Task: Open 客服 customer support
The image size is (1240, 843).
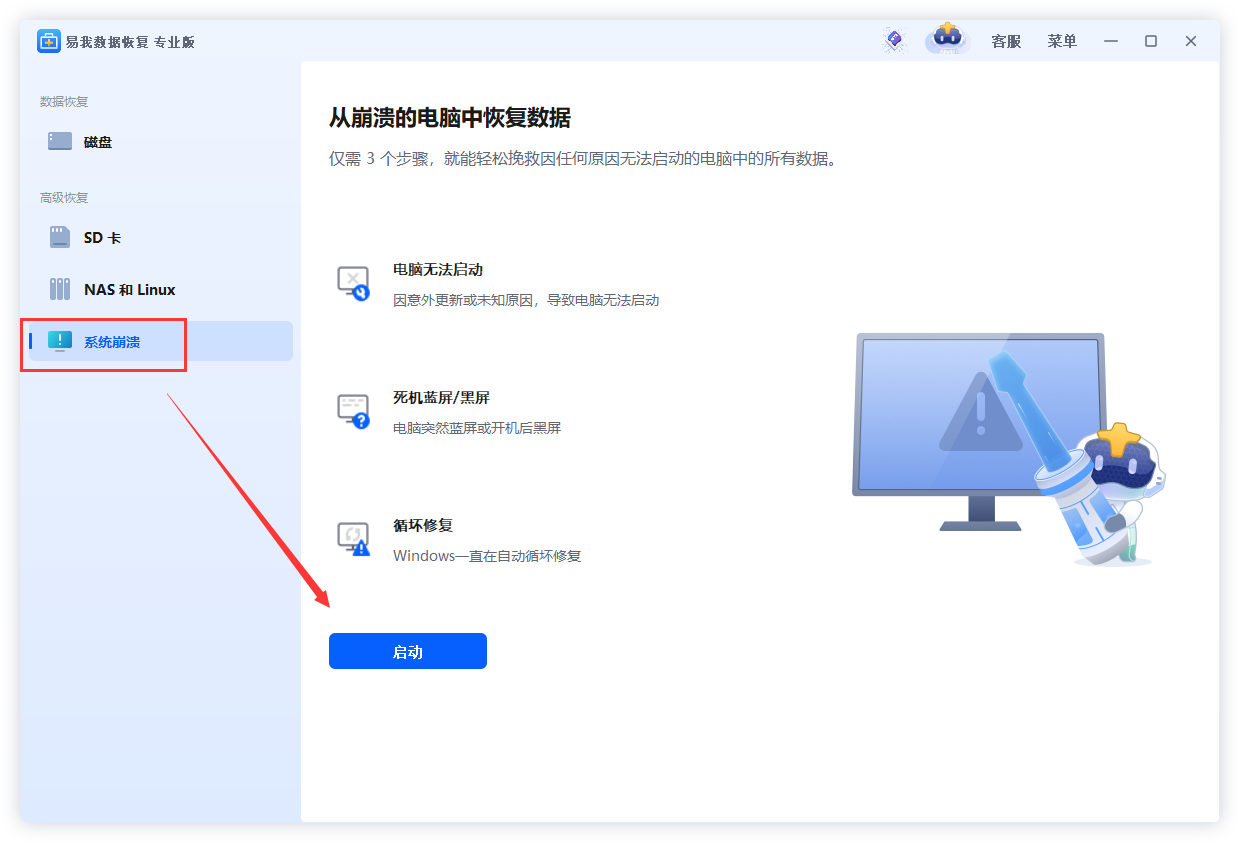Action: click(1005, 41)
